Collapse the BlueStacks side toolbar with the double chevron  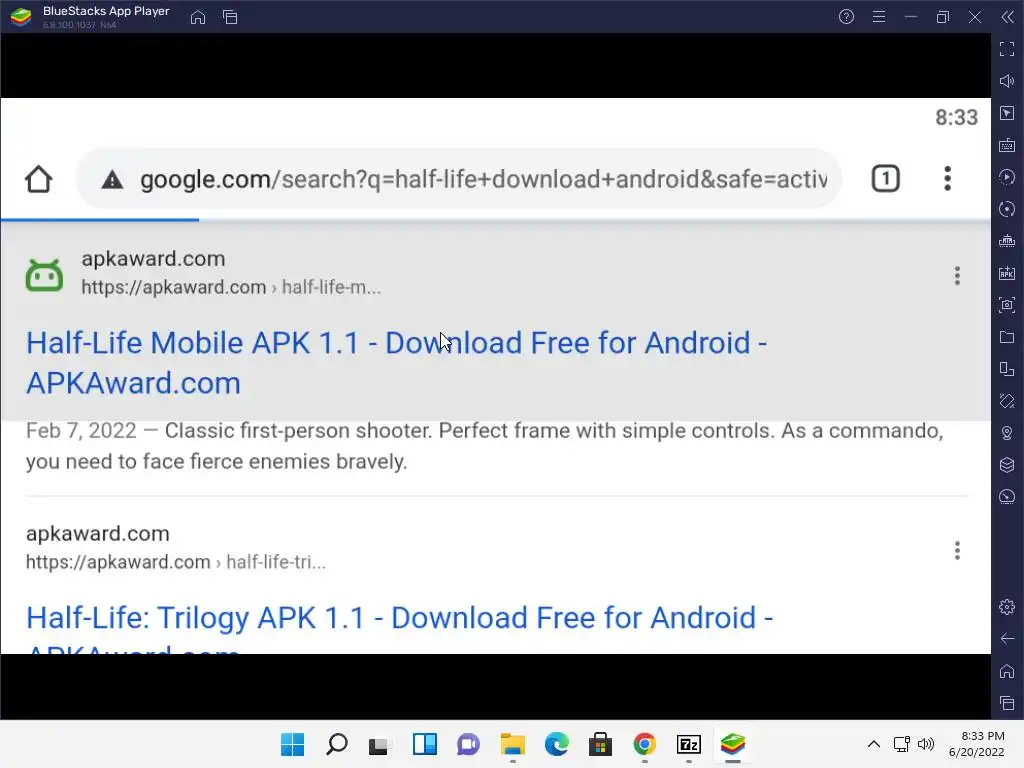click(x=1008, y=17)
